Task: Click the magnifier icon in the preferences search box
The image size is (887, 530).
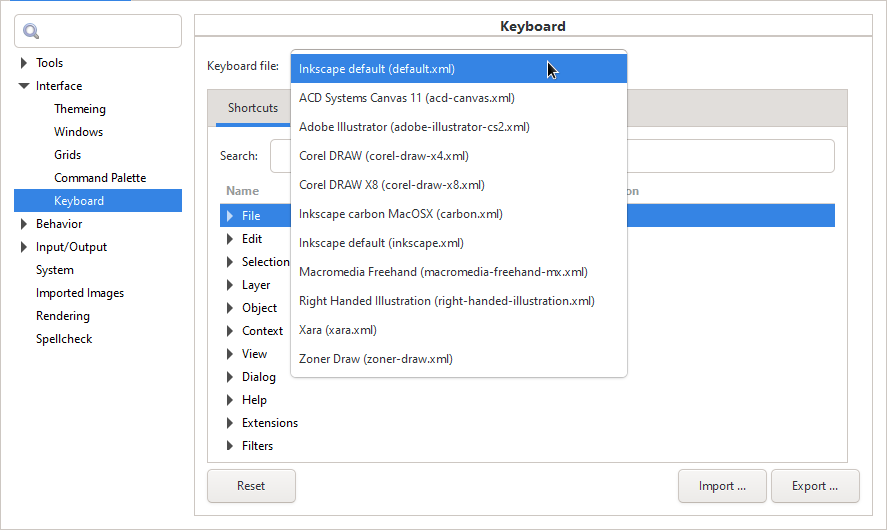Action: [x=31, y=31]
